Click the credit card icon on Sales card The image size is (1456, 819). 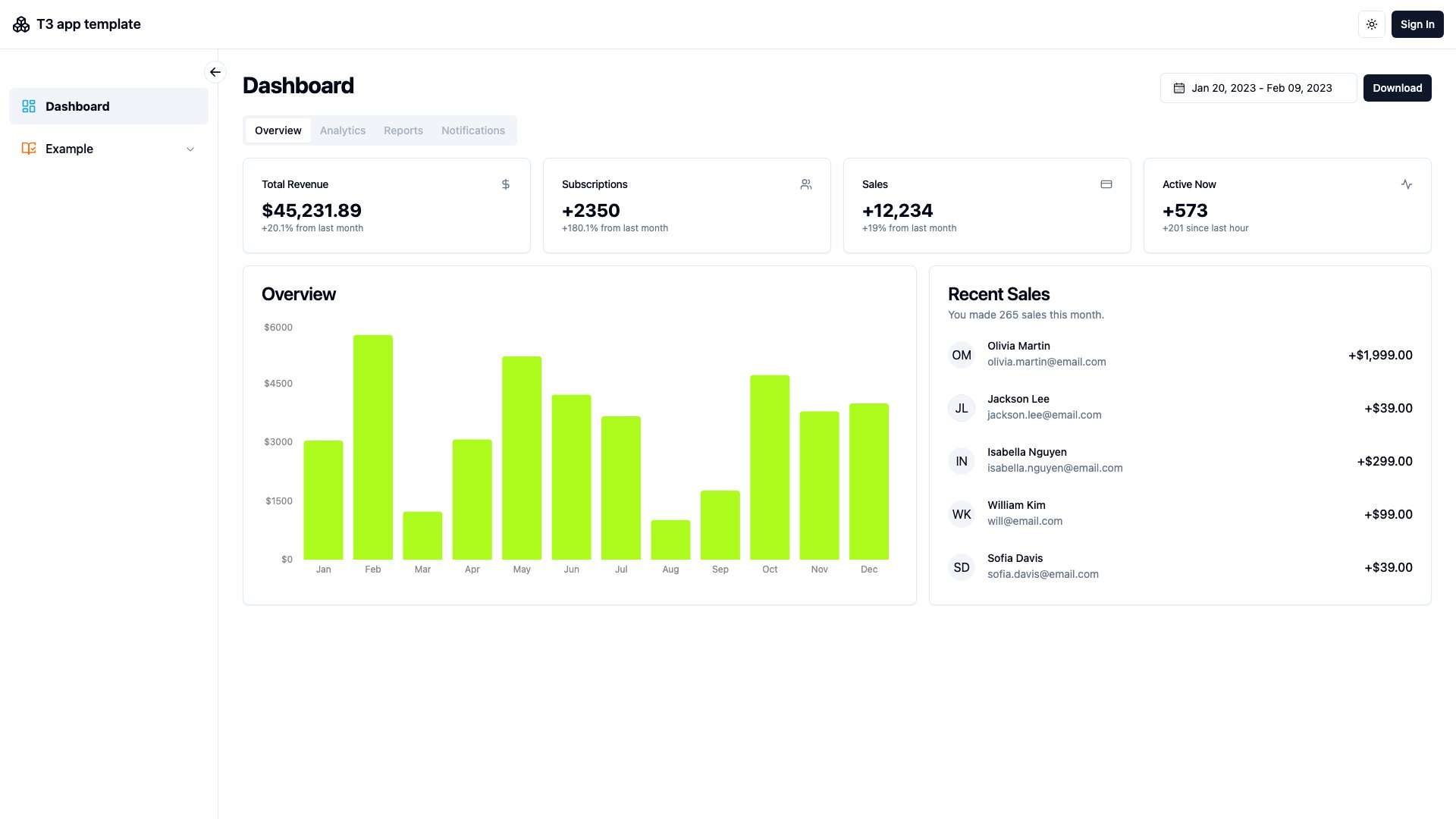1106,184
